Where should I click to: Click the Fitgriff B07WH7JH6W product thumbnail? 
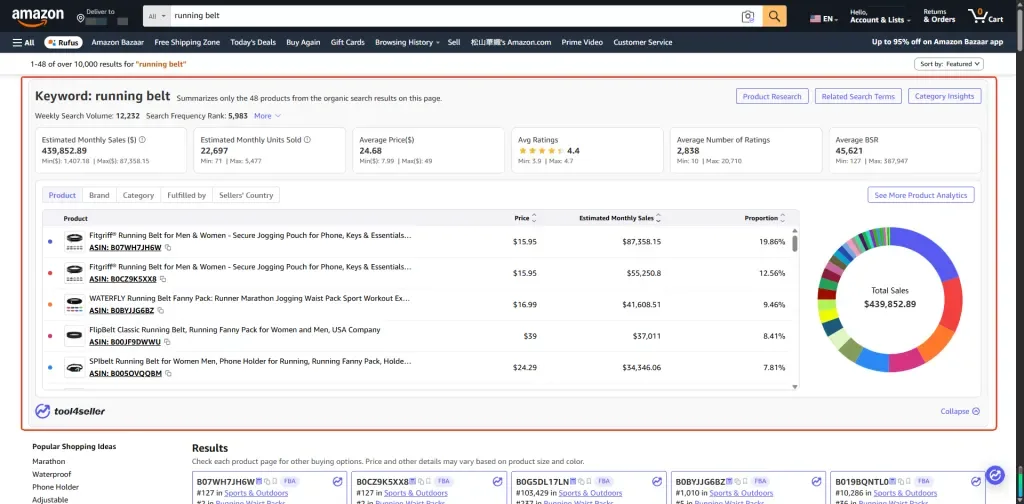pos(74,242)
